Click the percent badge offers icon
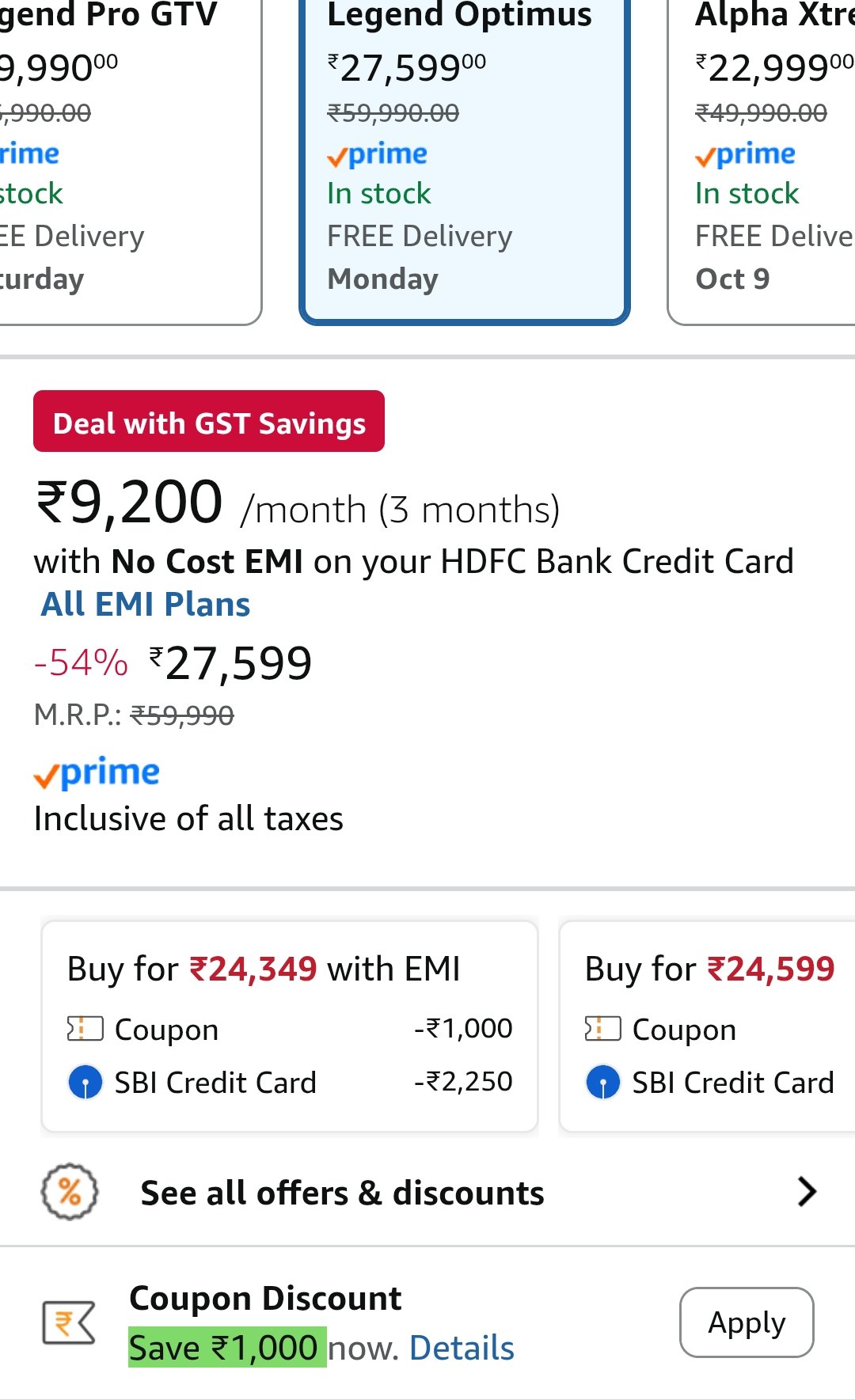 (x=70, y=1192)
